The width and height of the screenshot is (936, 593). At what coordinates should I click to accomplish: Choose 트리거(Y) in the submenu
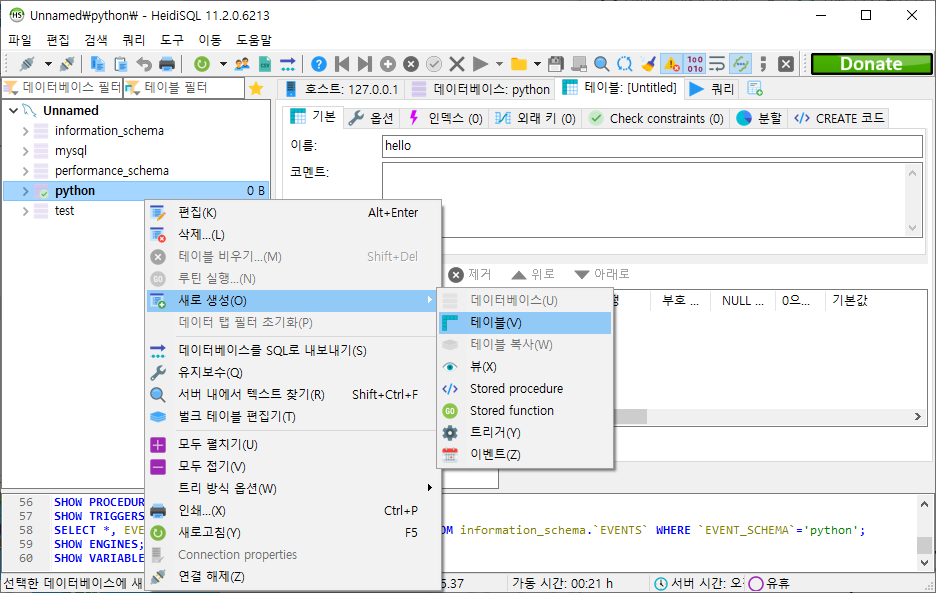[x=525, y=432]
